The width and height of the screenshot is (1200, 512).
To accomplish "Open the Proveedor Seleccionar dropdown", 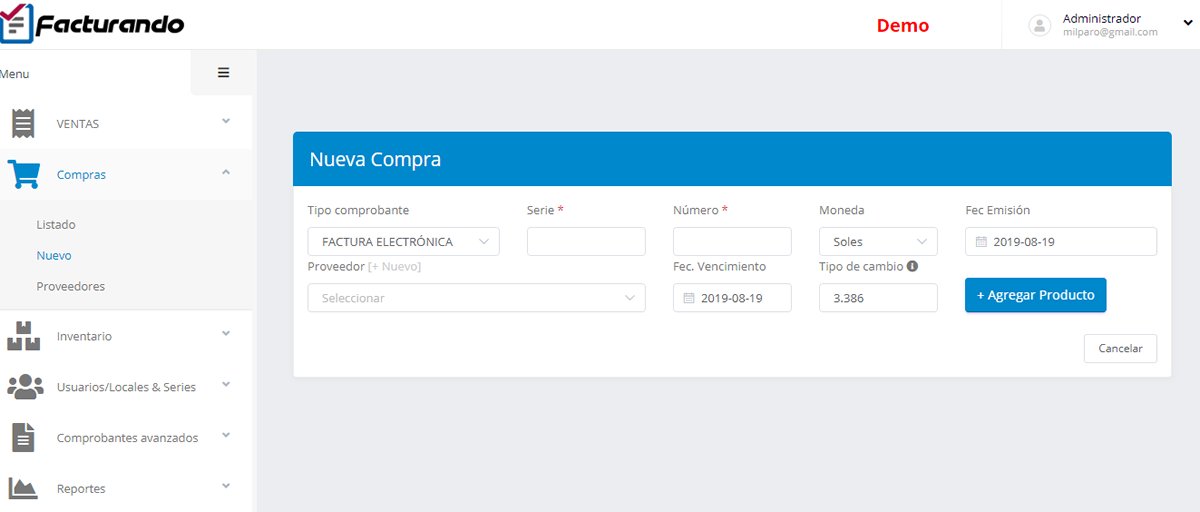I will [x=476, y=298].
